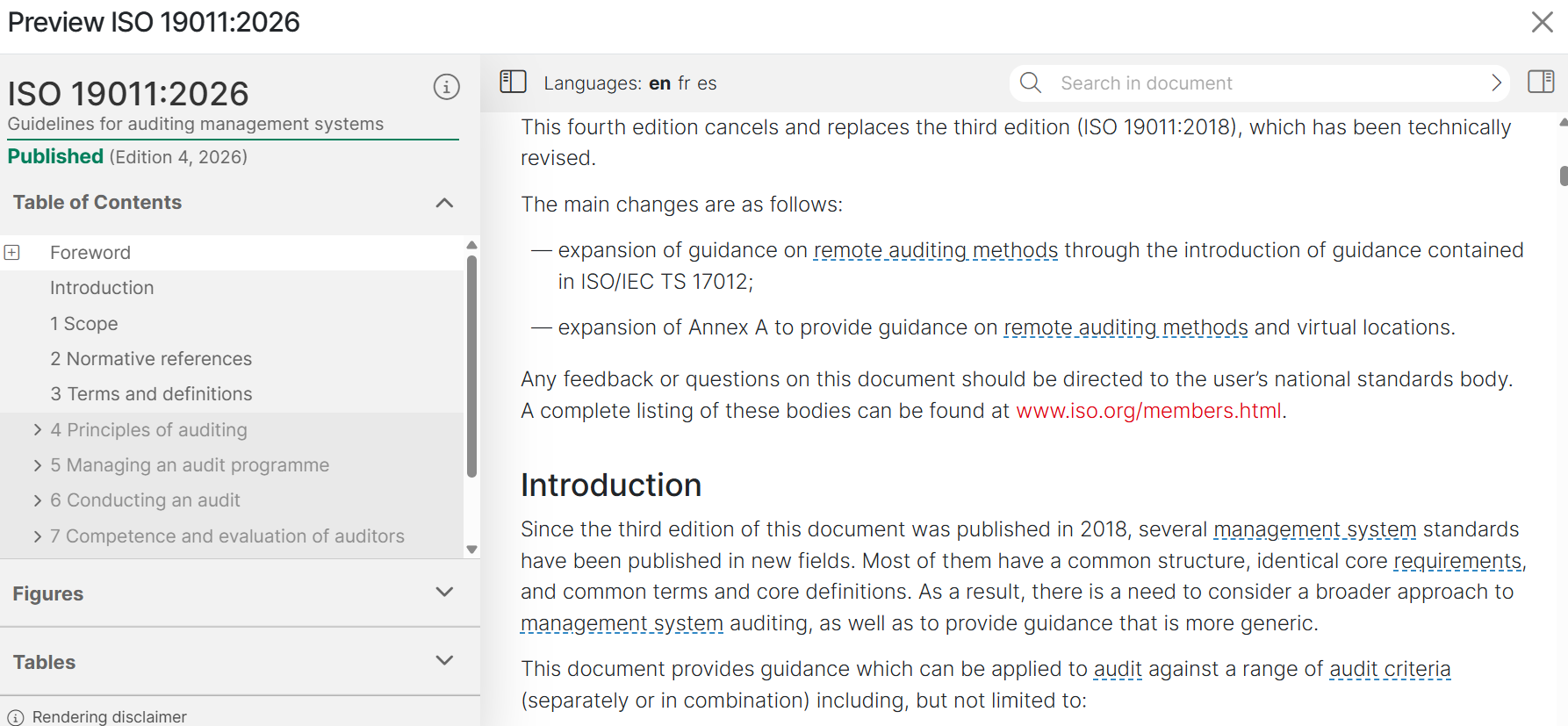Expand the Tables section
This screenshot has height=726, width=1568.
click(x=444, y=661)
